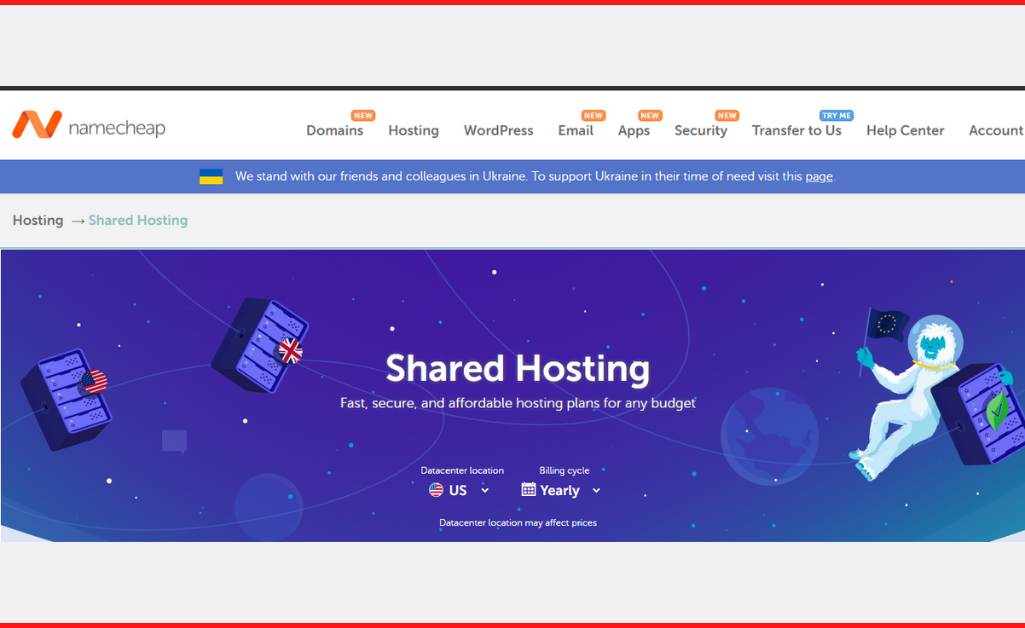Click the server with UK flag illustration
The height and width of the screenshot is (628, 1025).
click(260, 346)
